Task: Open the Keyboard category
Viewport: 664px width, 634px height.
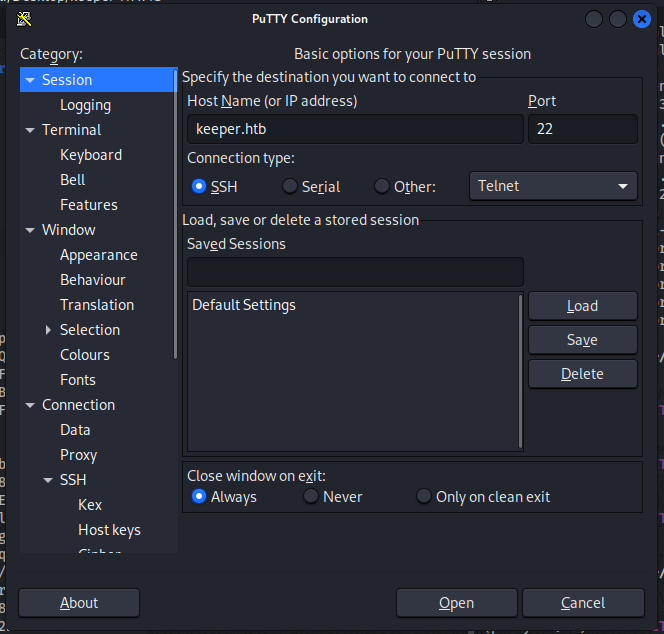Action: (91, 155)
